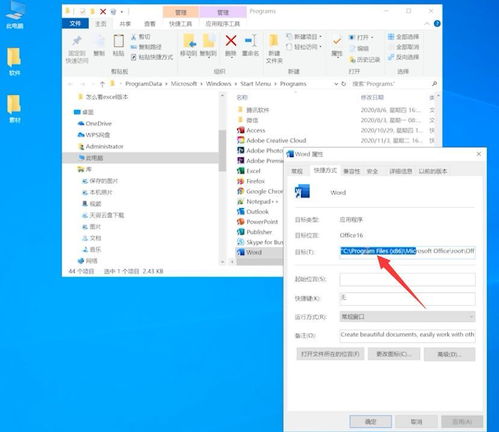Open the 此电脑 (This PC) desktop icon

click(15, 15)
